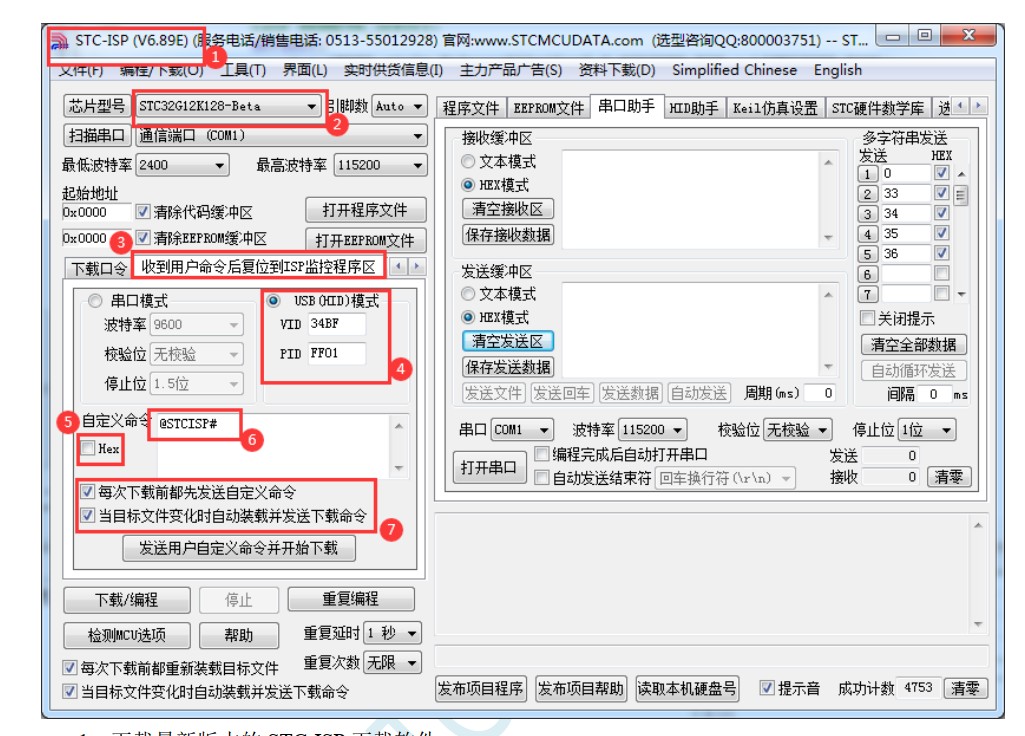1025x736 pixels.
Task: Choose HEX模式 in receive buffer
Action: click(x=468, y=185)
